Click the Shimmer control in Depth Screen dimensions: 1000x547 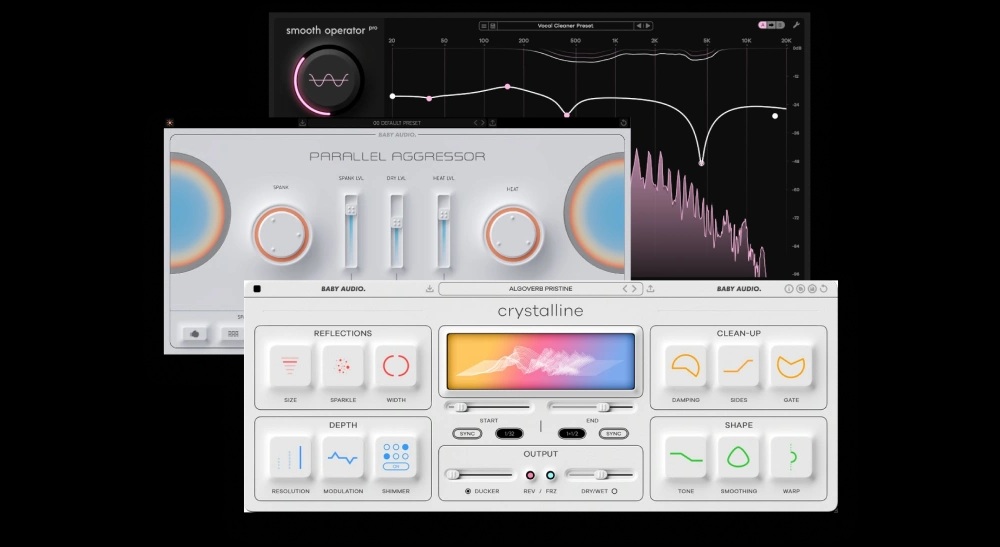395,457
